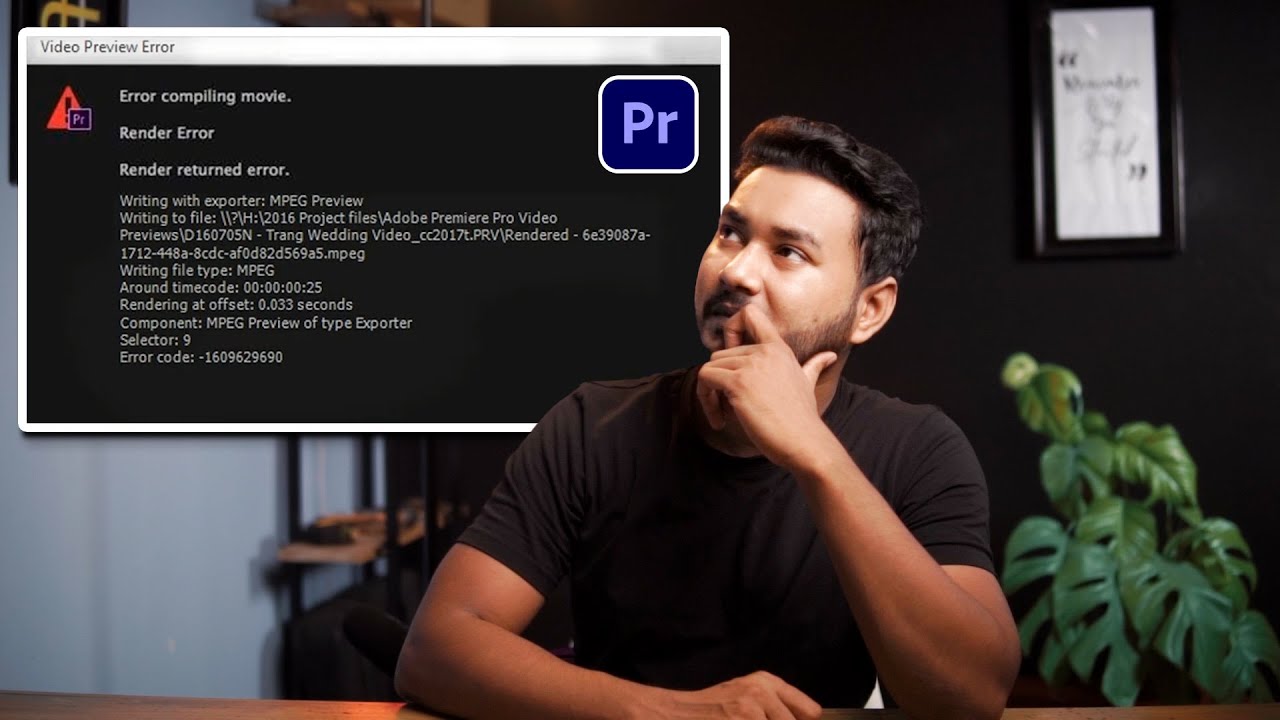The image size is (1280, 720).
Task: Click the 'Around timecode: 00:00:00:25' line
Action: click(221, 287)
